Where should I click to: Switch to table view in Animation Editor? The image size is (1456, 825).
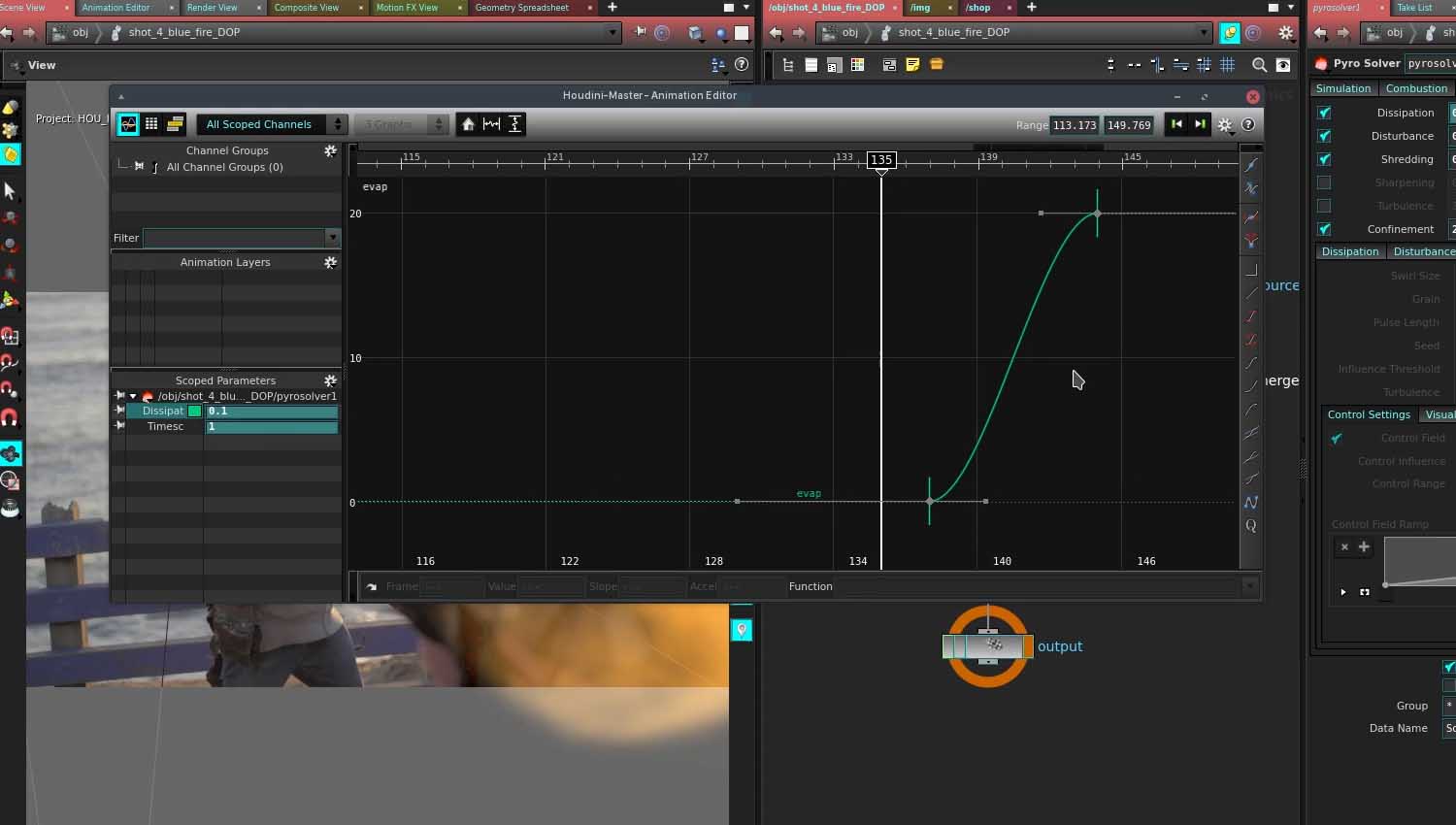(x=151, y=124)
